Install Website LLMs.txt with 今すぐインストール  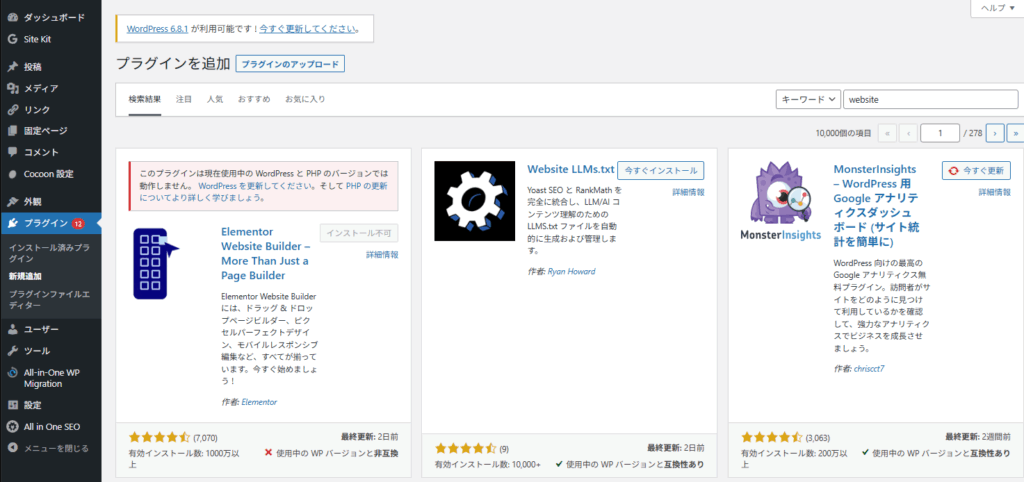pos(661,170)
